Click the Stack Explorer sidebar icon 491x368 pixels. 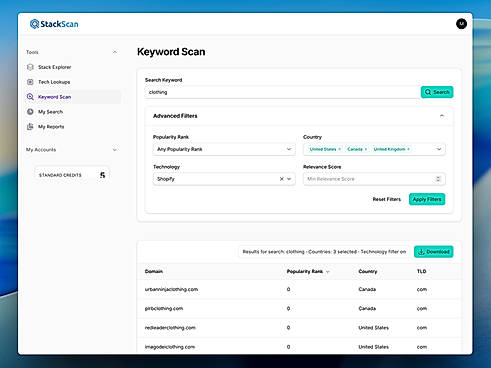pyautogui.click(x=30, y=67)
